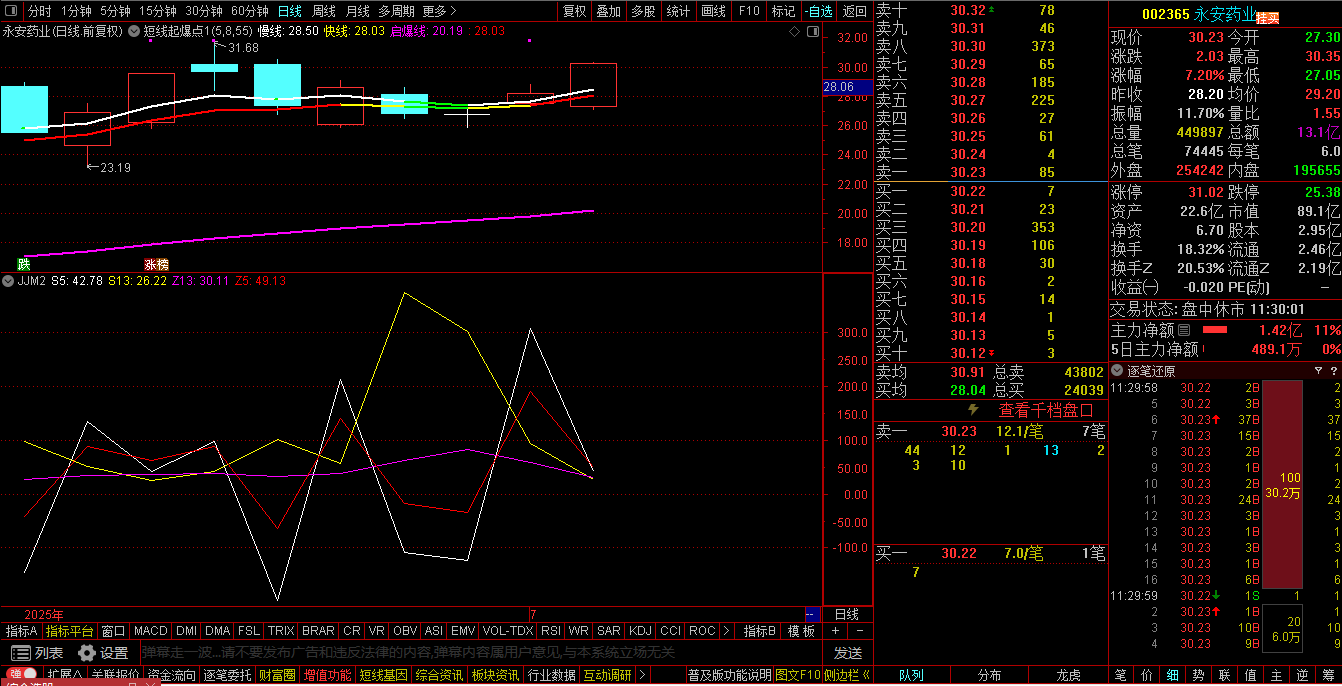This screenshot has height=686, width=1342.
Task: Switch to 队列 queue tab
Action: point(912,675)
